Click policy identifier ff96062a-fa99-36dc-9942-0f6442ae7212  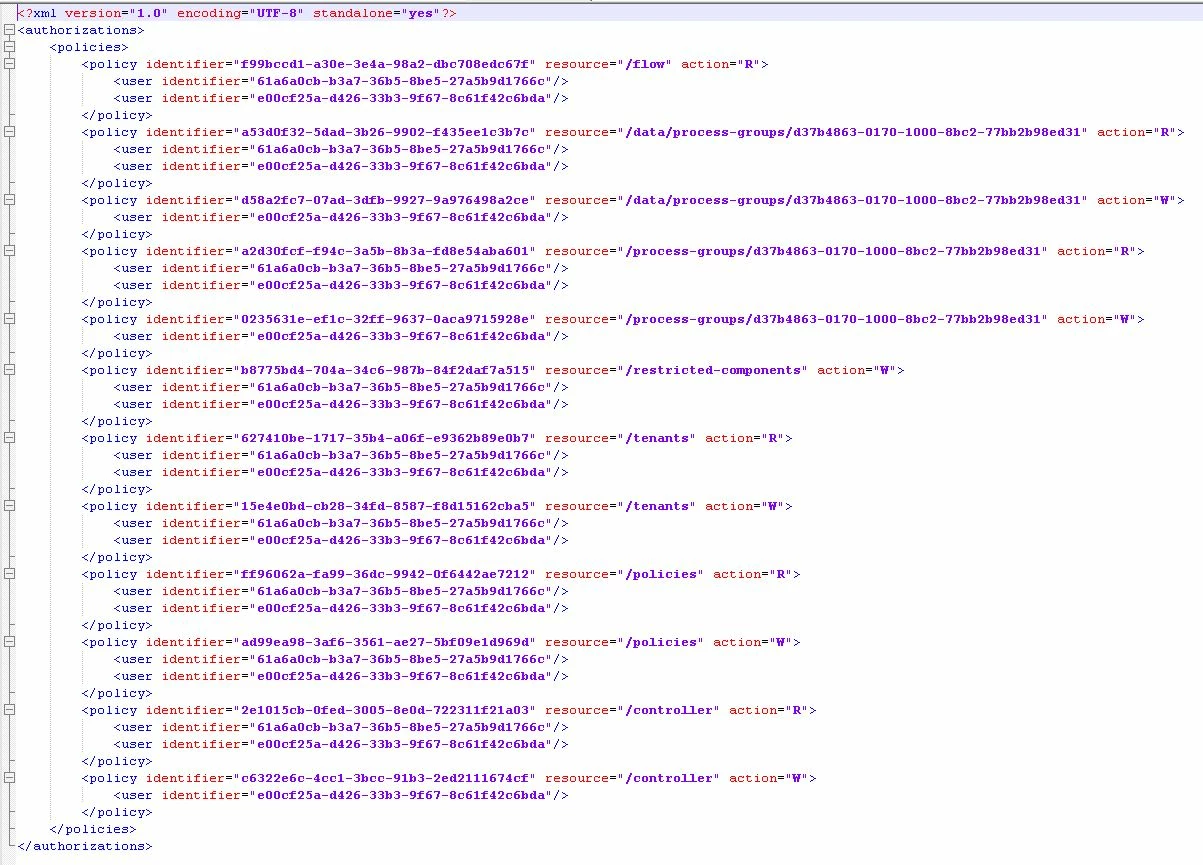(385, 574)
